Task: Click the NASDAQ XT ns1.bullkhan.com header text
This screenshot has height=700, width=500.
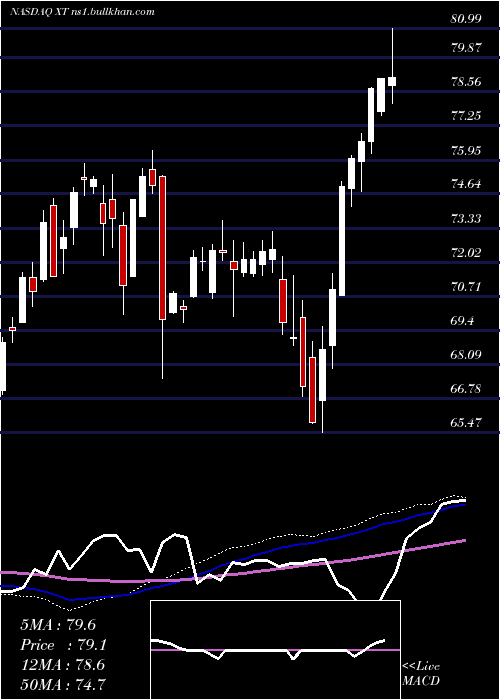Action: pyautogui.click(x=82, y=12)
